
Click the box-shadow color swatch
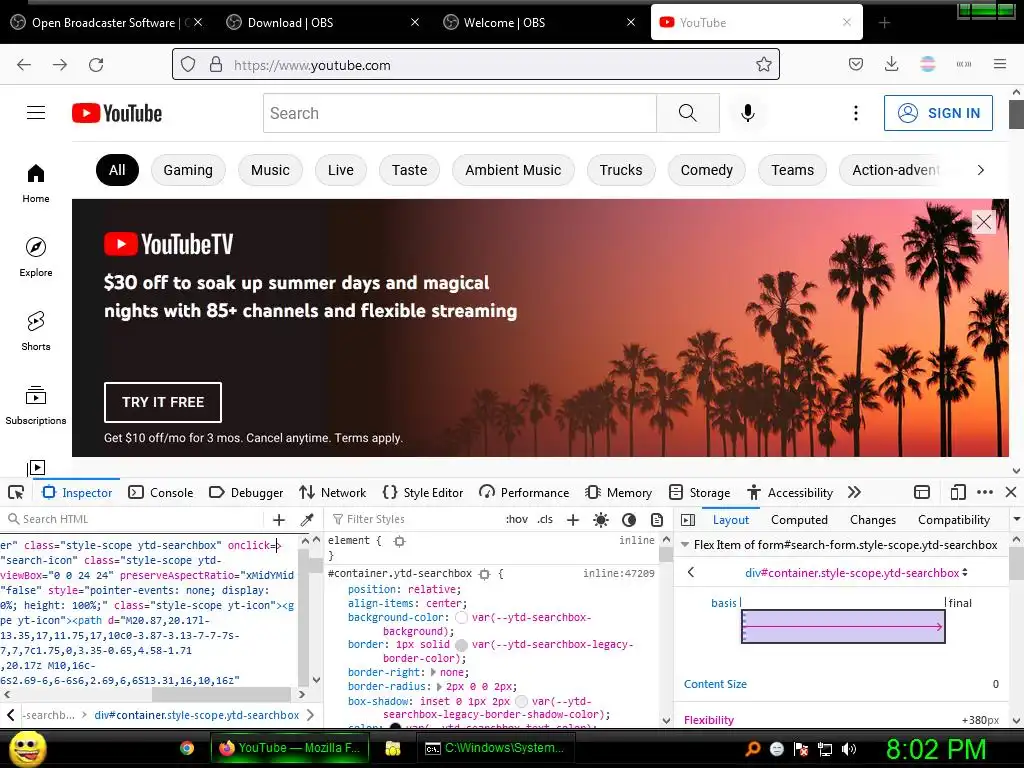point(521,701)
